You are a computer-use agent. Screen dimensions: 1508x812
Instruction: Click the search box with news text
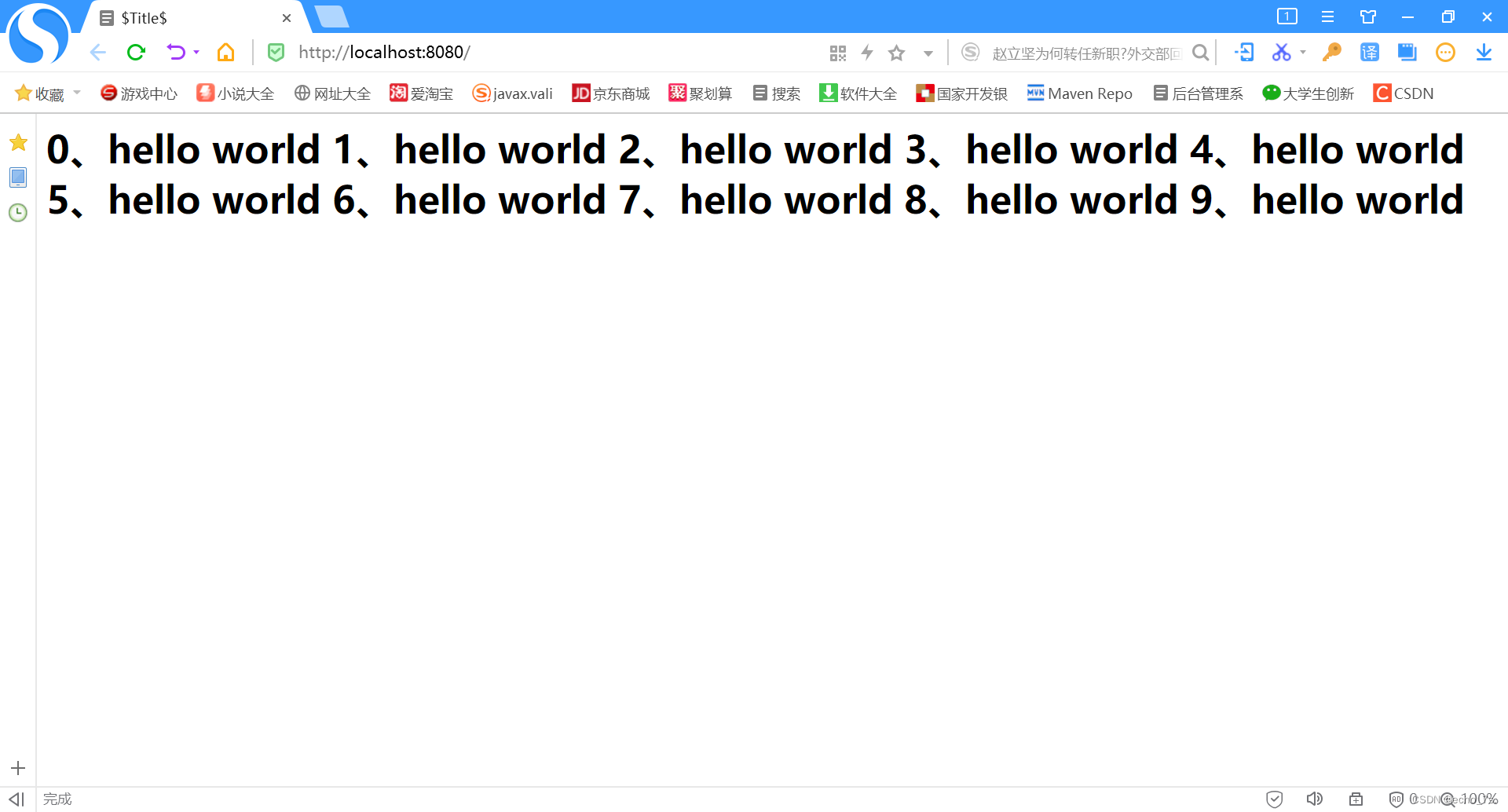coord(1086,53)
